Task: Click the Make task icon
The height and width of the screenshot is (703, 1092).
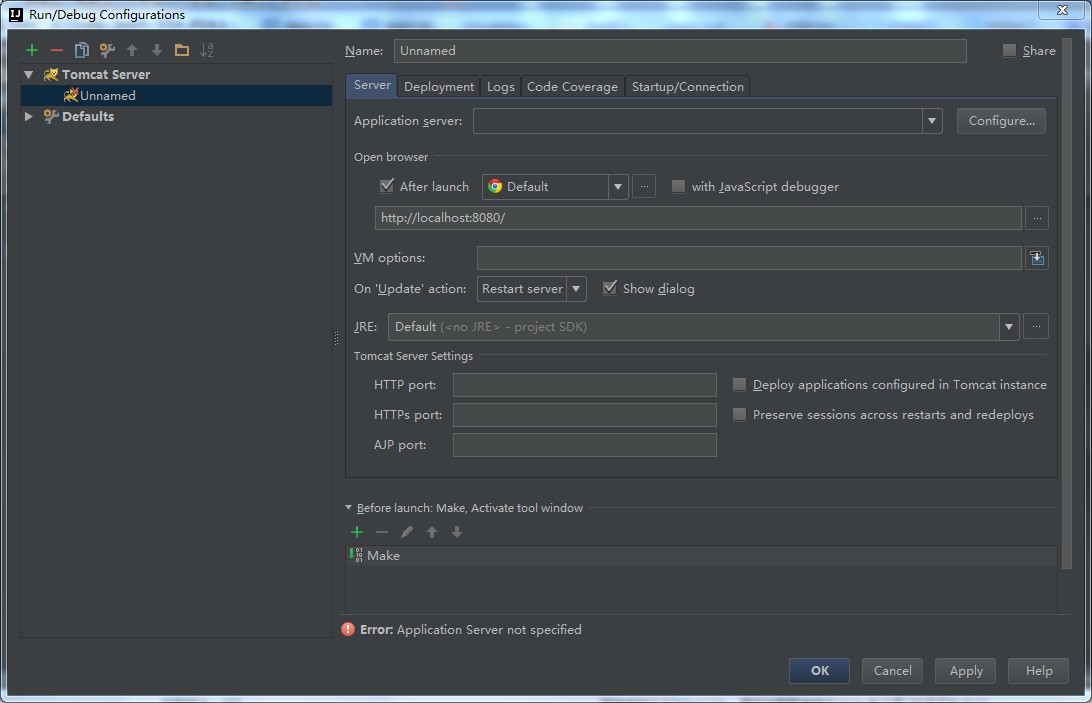Action: point(355,555)
